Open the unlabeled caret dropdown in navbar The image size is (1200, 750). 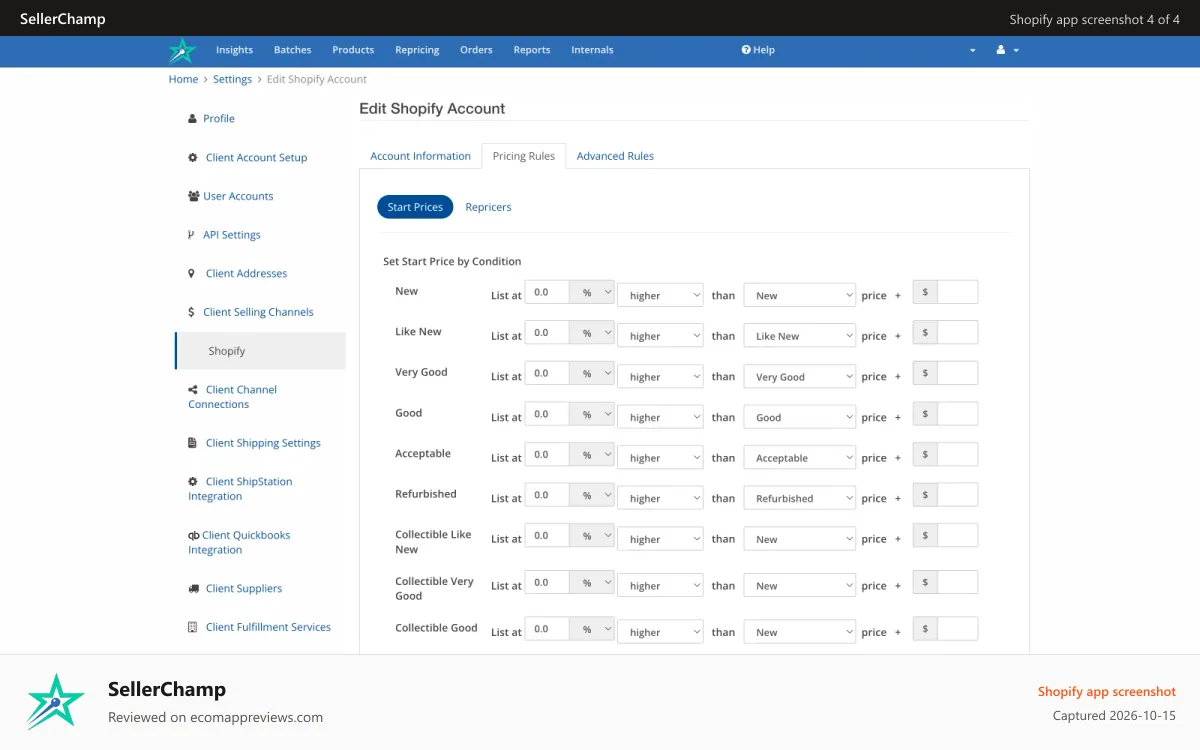[972, 51]
